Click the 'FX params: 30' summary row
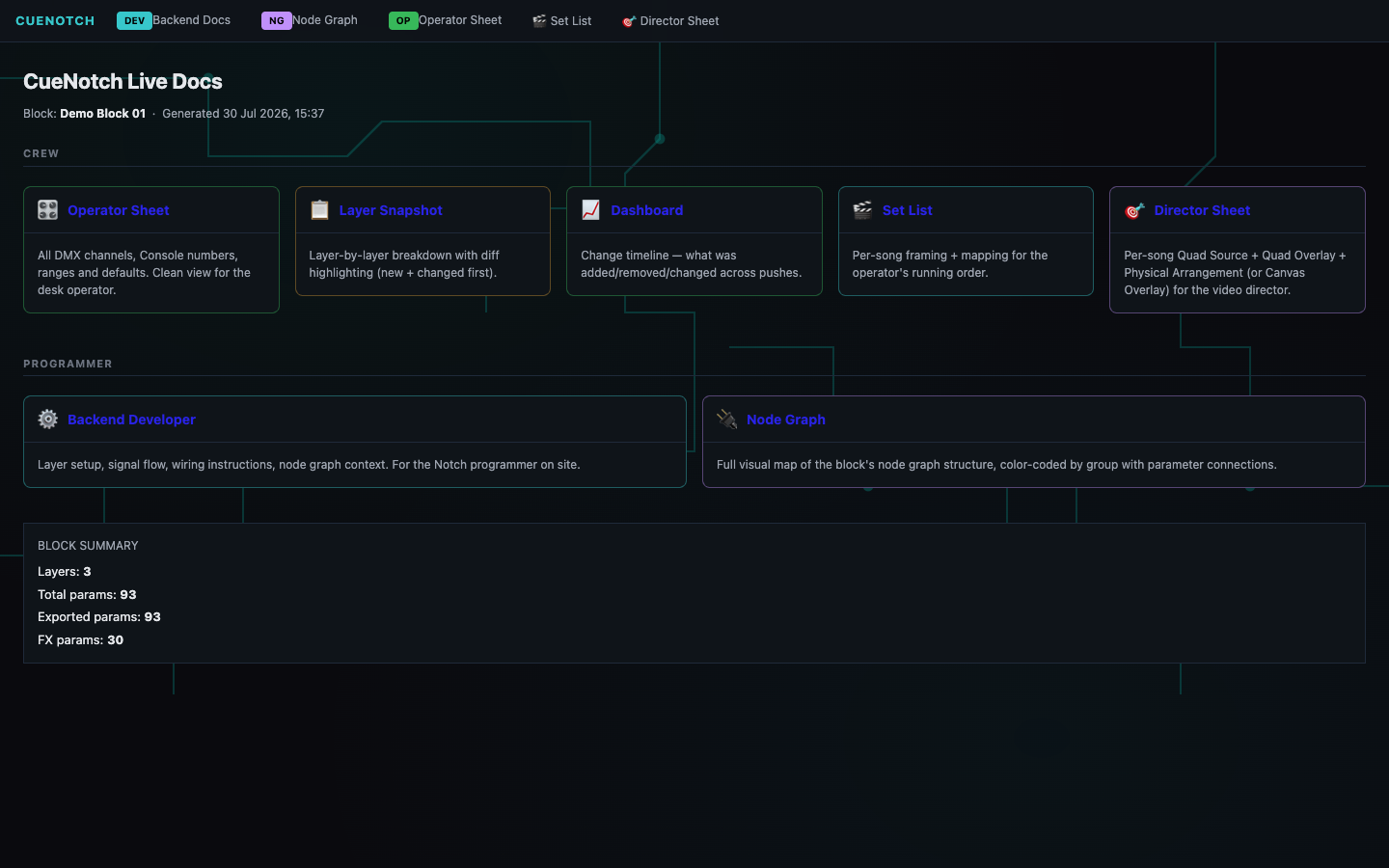Viewport: 1389px width, 868px height. coord(80,640)
